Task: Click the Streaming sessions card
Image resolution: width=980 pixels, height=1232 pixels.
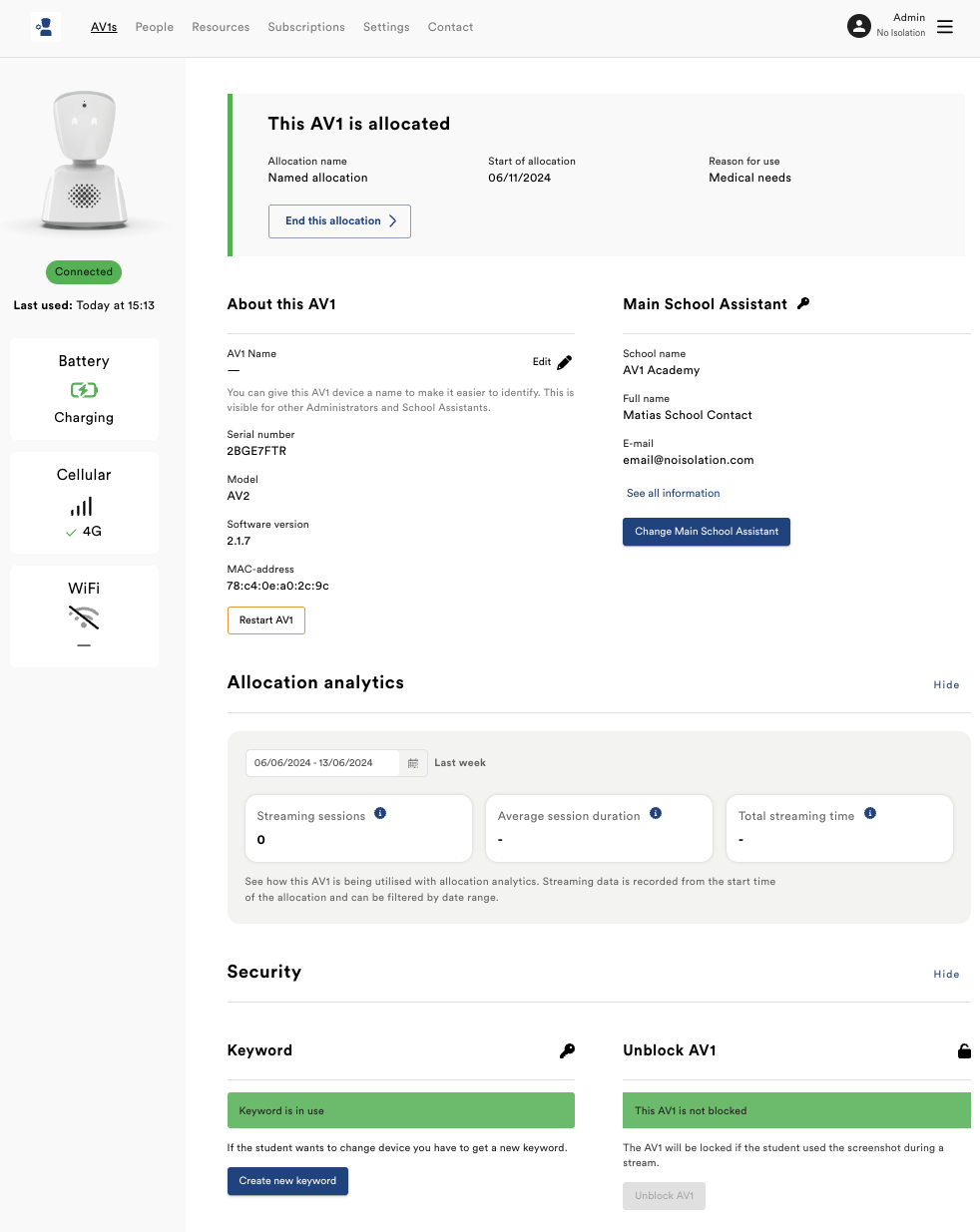Action: pos(358,828)
